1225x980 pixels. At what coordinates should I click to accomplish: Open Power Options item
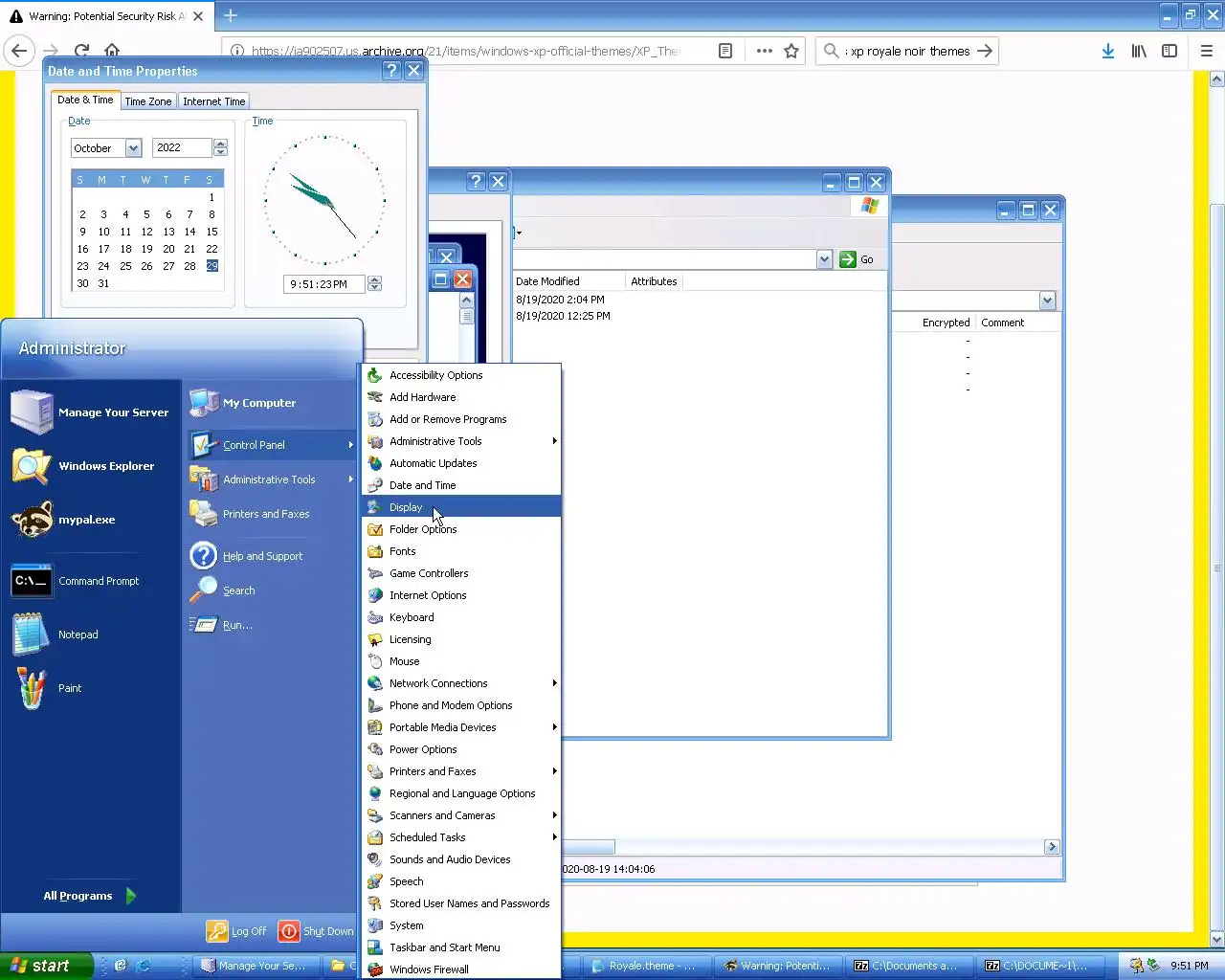point(462,749)
